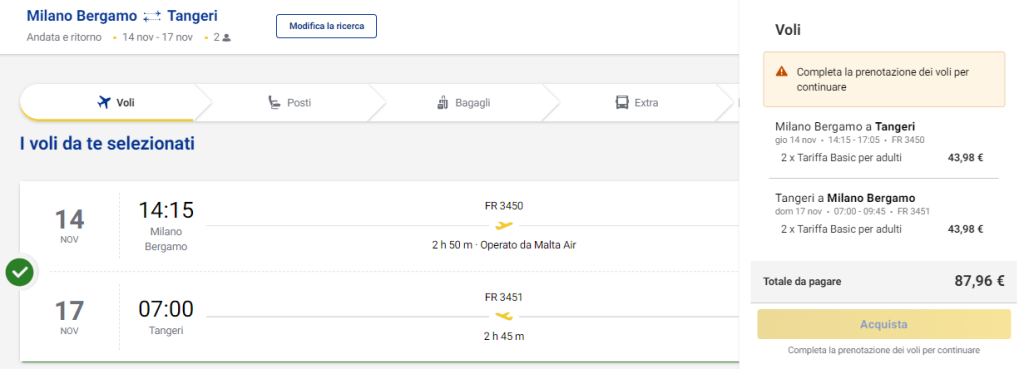Viewport: 1024px width, 369px height.
Task: Open the Bagagli step tab
Action: (x=463, y=103)
